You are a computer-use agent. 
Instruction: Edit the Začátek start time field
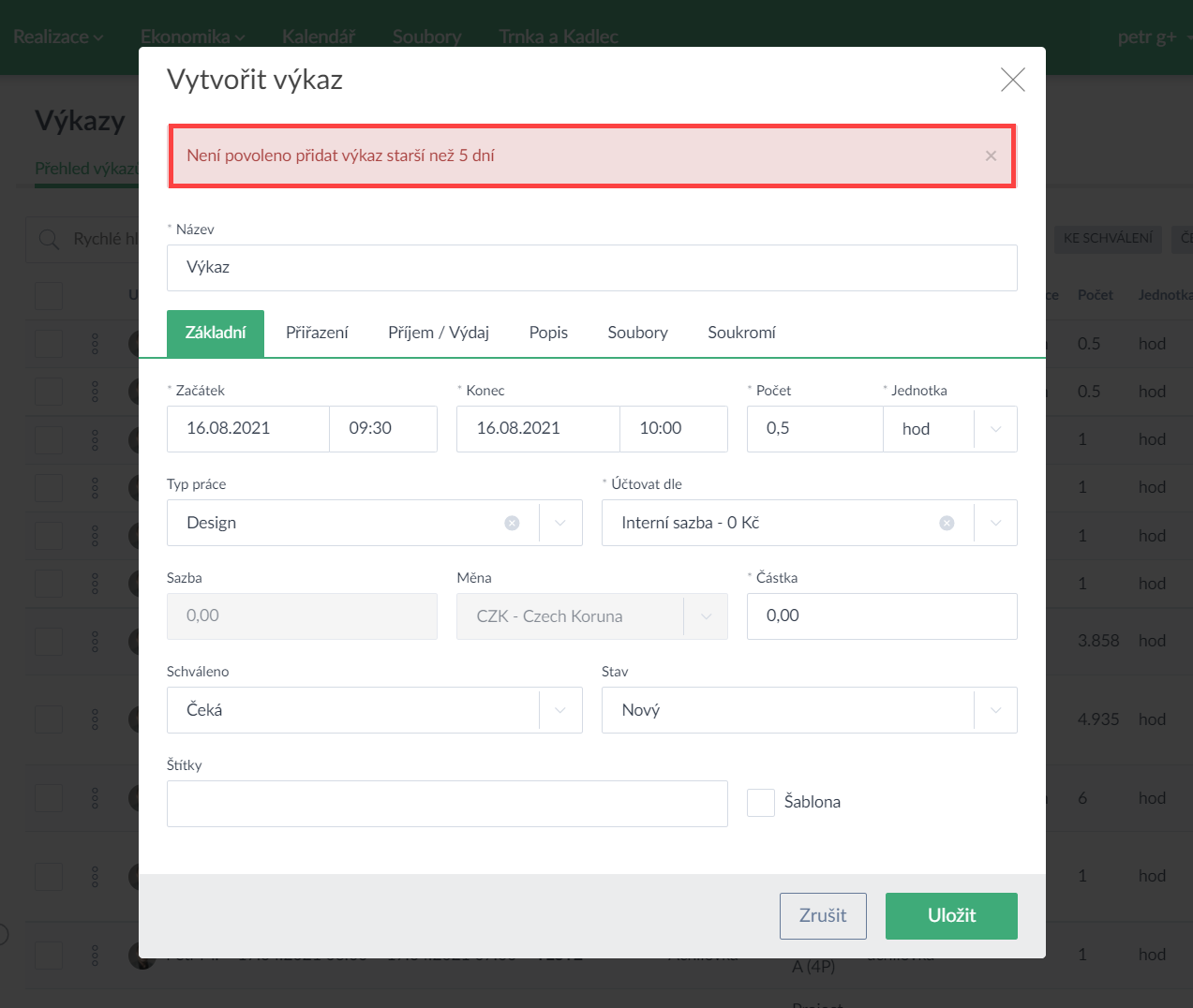pos(382,429)
